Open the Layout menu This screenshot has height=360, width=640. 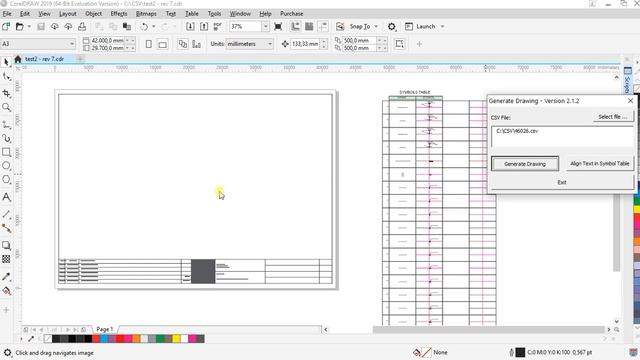[68, 13]
